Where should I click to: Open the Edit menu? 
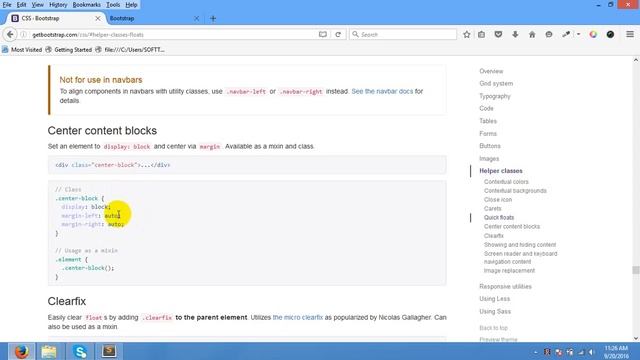(x=21, y=5)
